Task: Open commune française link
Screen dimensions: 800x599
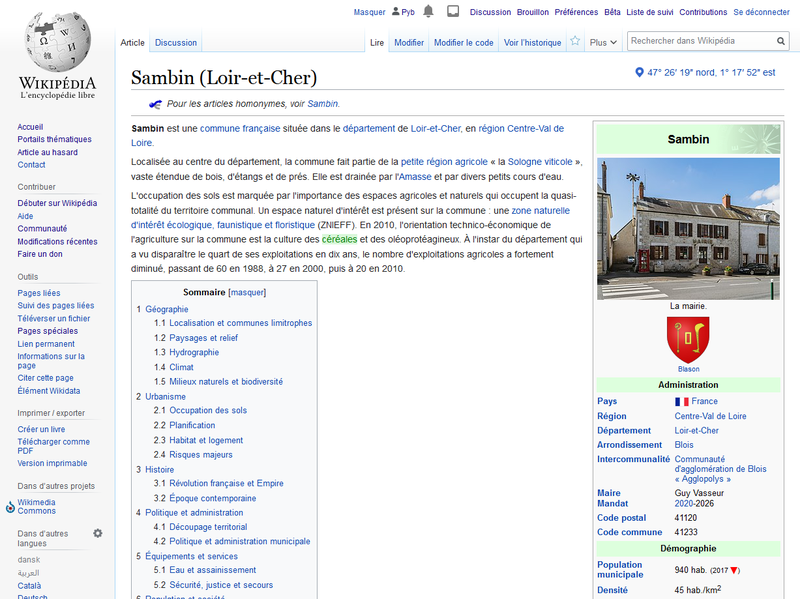Action: 240,129
